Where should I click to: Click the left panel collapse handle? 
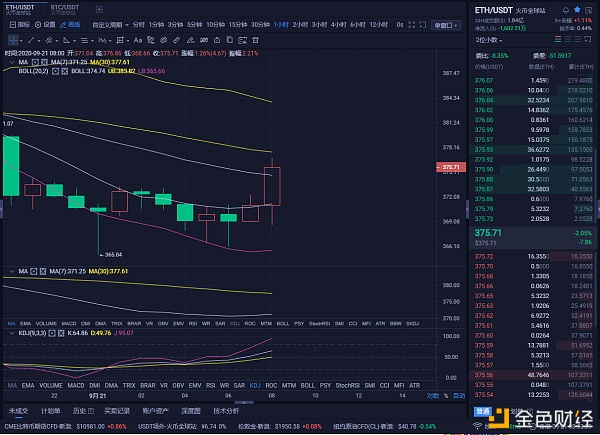(x=2, y=210)
